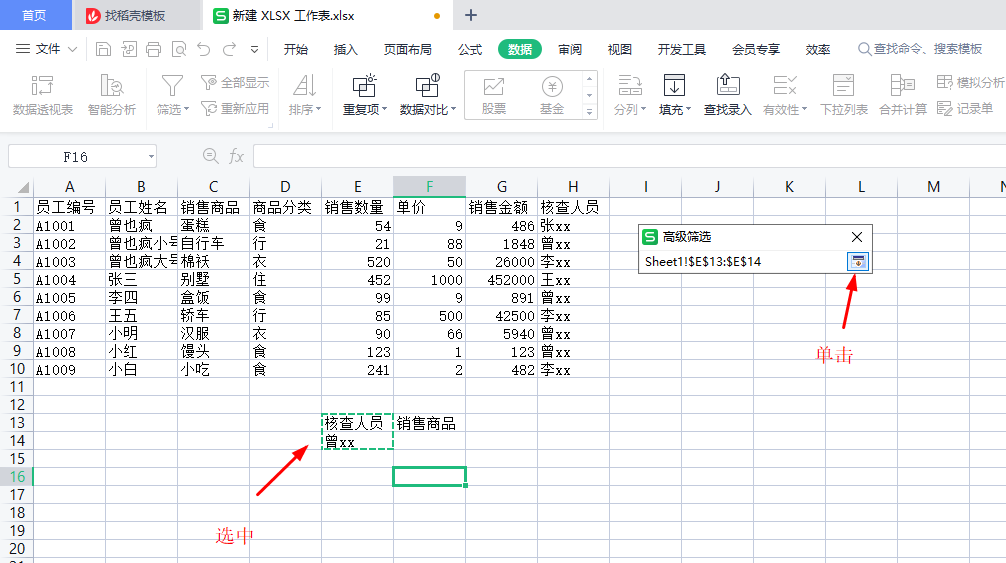
Task: Close the 高级筛选 dialog
Action: [857, 237]
